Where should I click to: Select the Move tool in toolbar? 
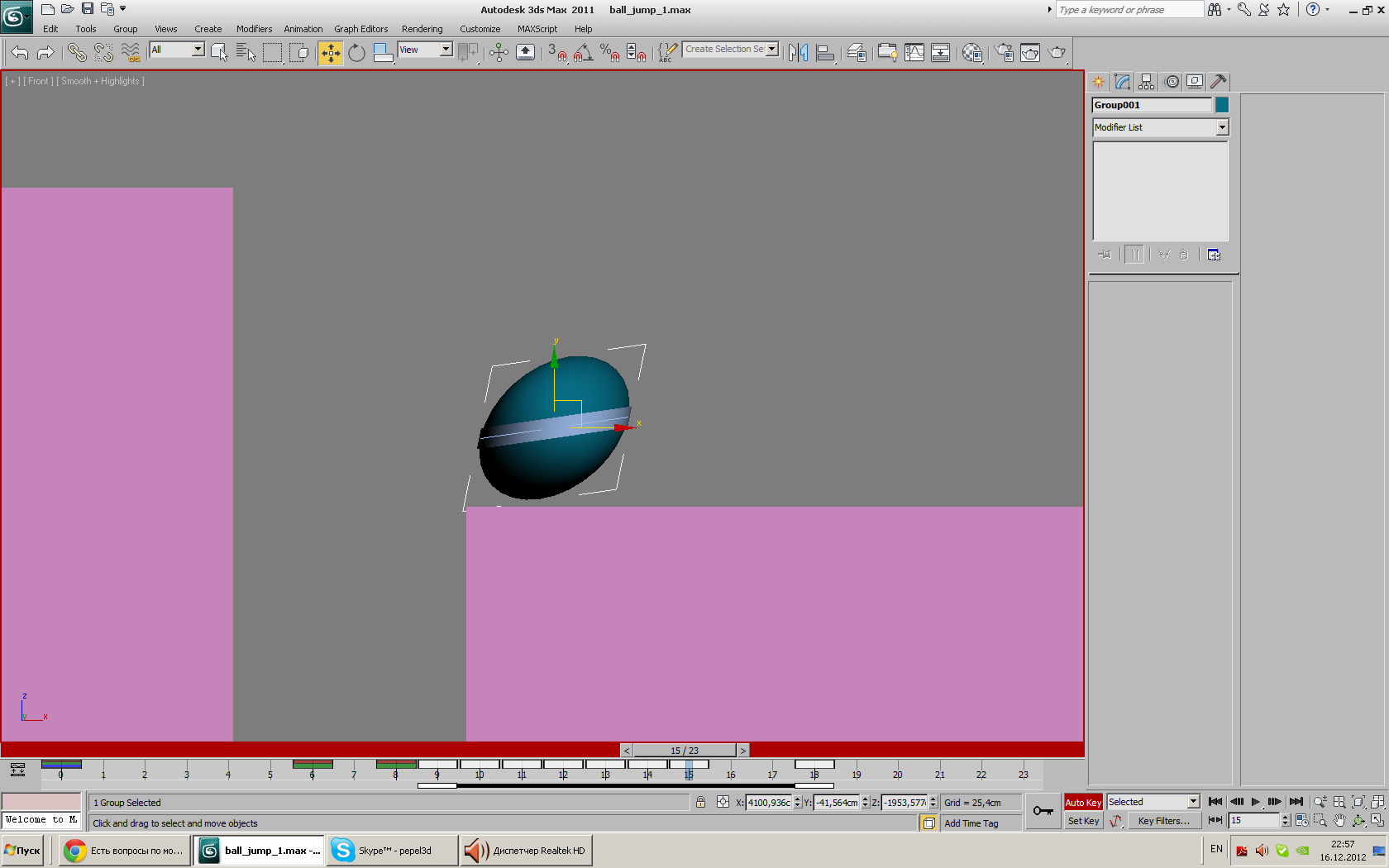click(330, 53)
